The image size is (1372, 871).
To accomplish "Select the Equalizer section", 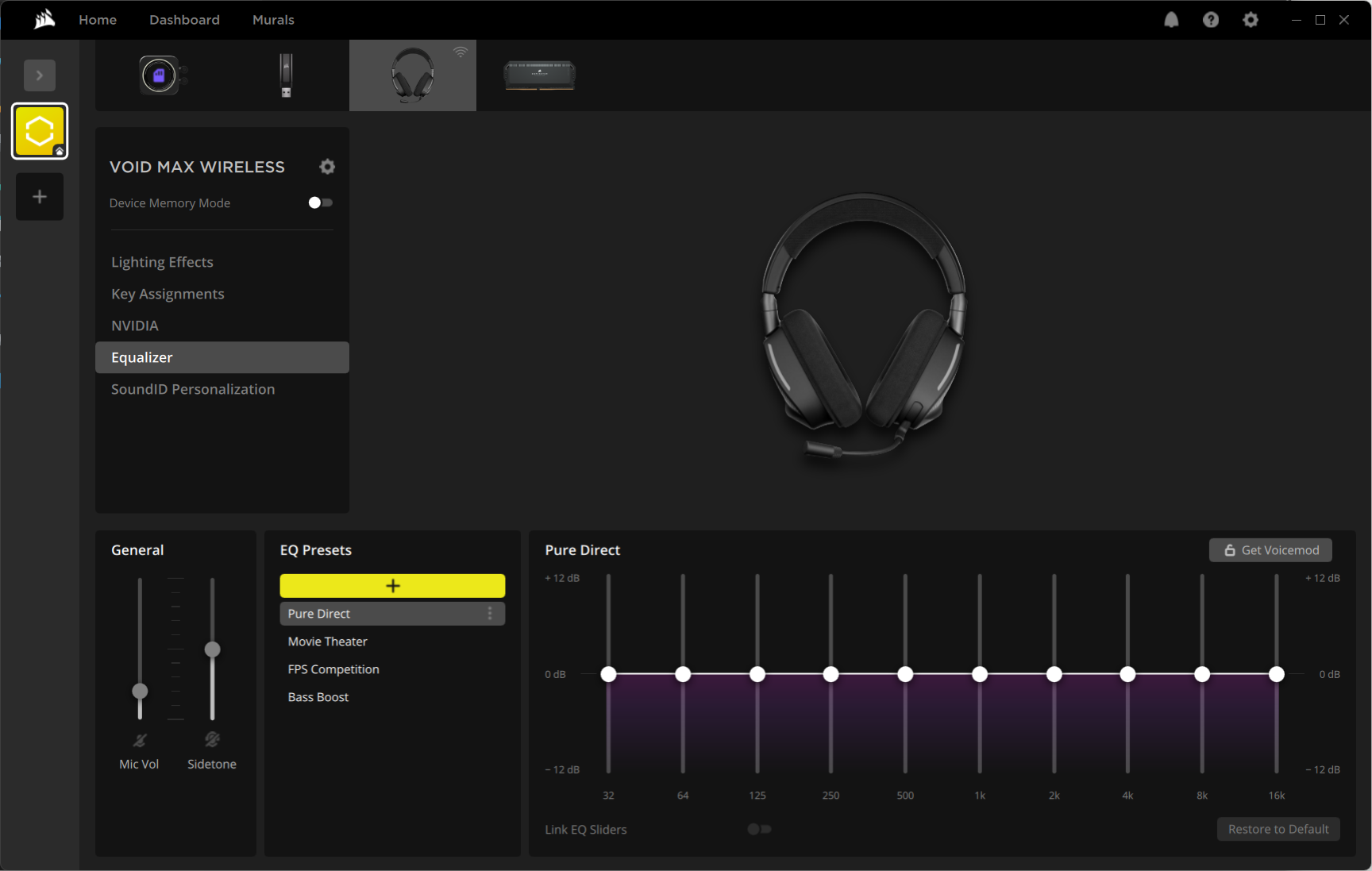I will pos(222,357).
